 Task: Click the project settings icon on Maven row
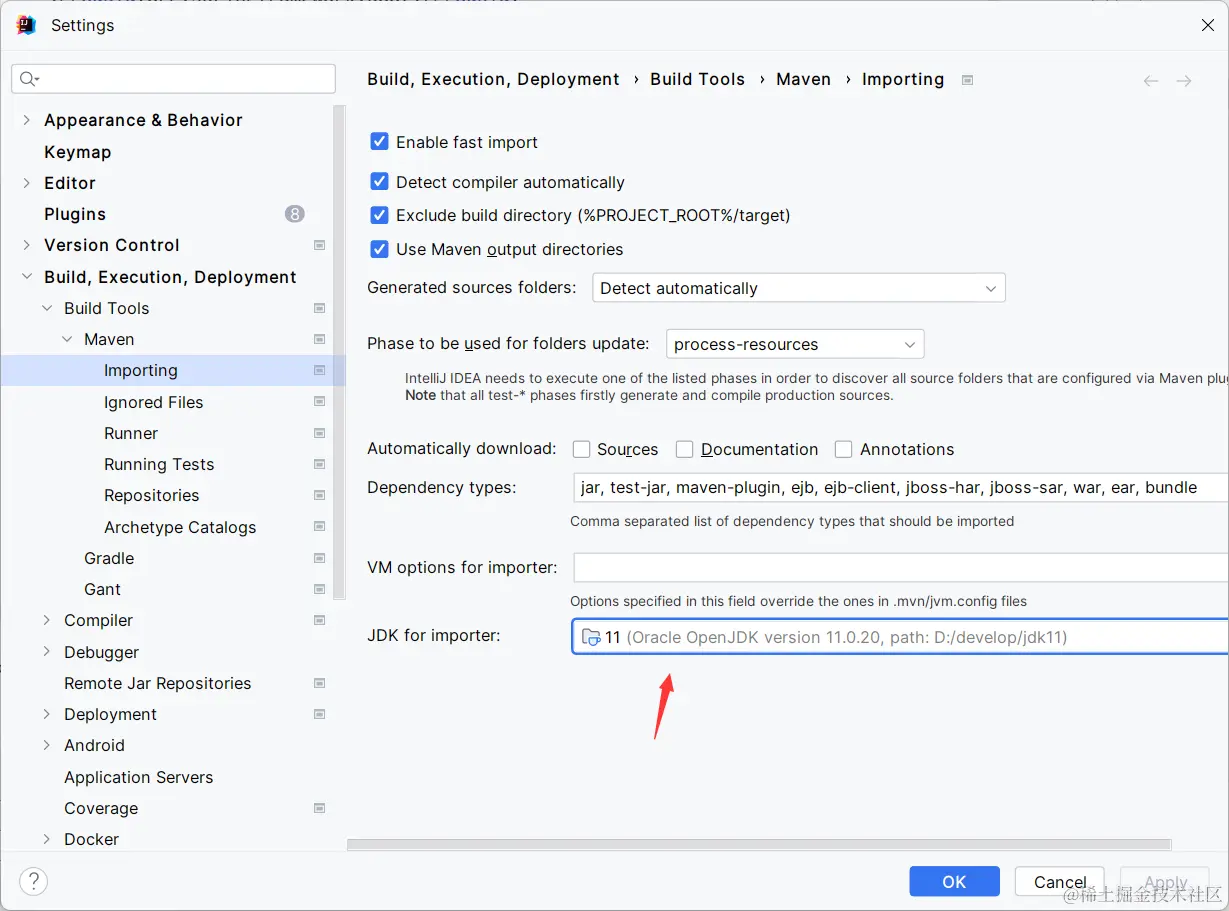pyautogui.click(x=319, y=339)
